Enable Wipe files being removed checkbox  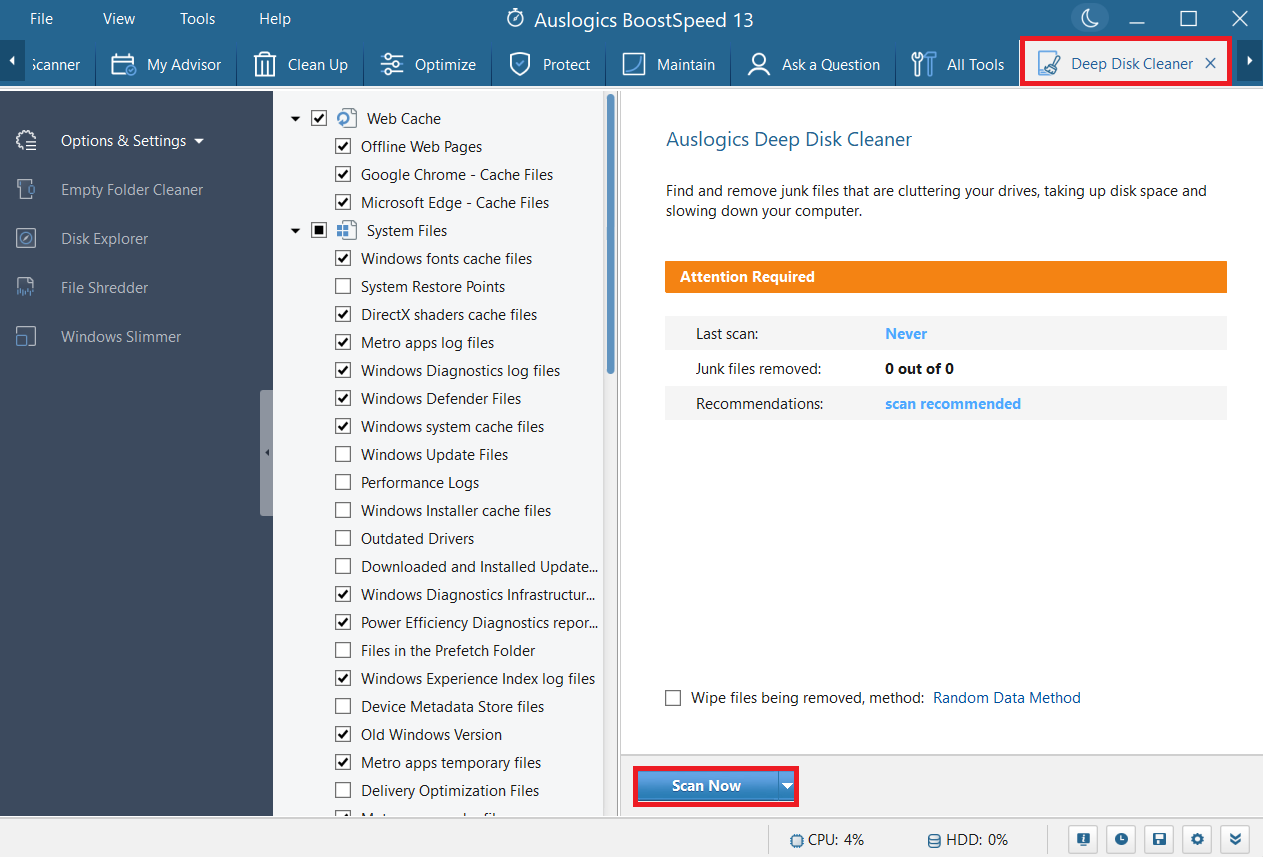tap(673, 698)
